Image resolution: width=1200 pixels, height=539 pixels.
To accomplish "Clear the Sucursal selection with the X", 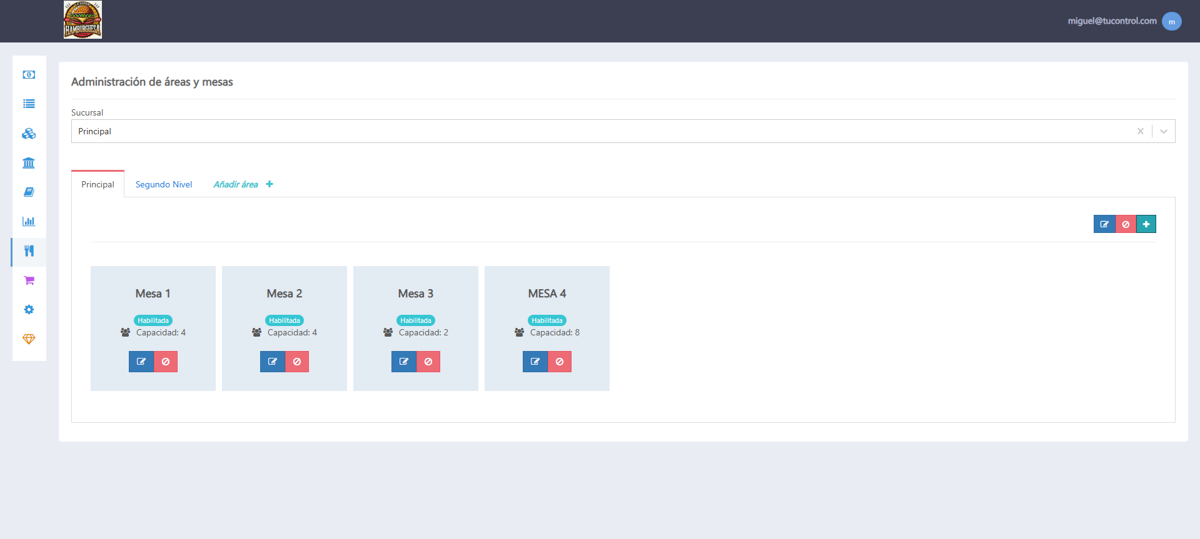I will coord(1140,131).
